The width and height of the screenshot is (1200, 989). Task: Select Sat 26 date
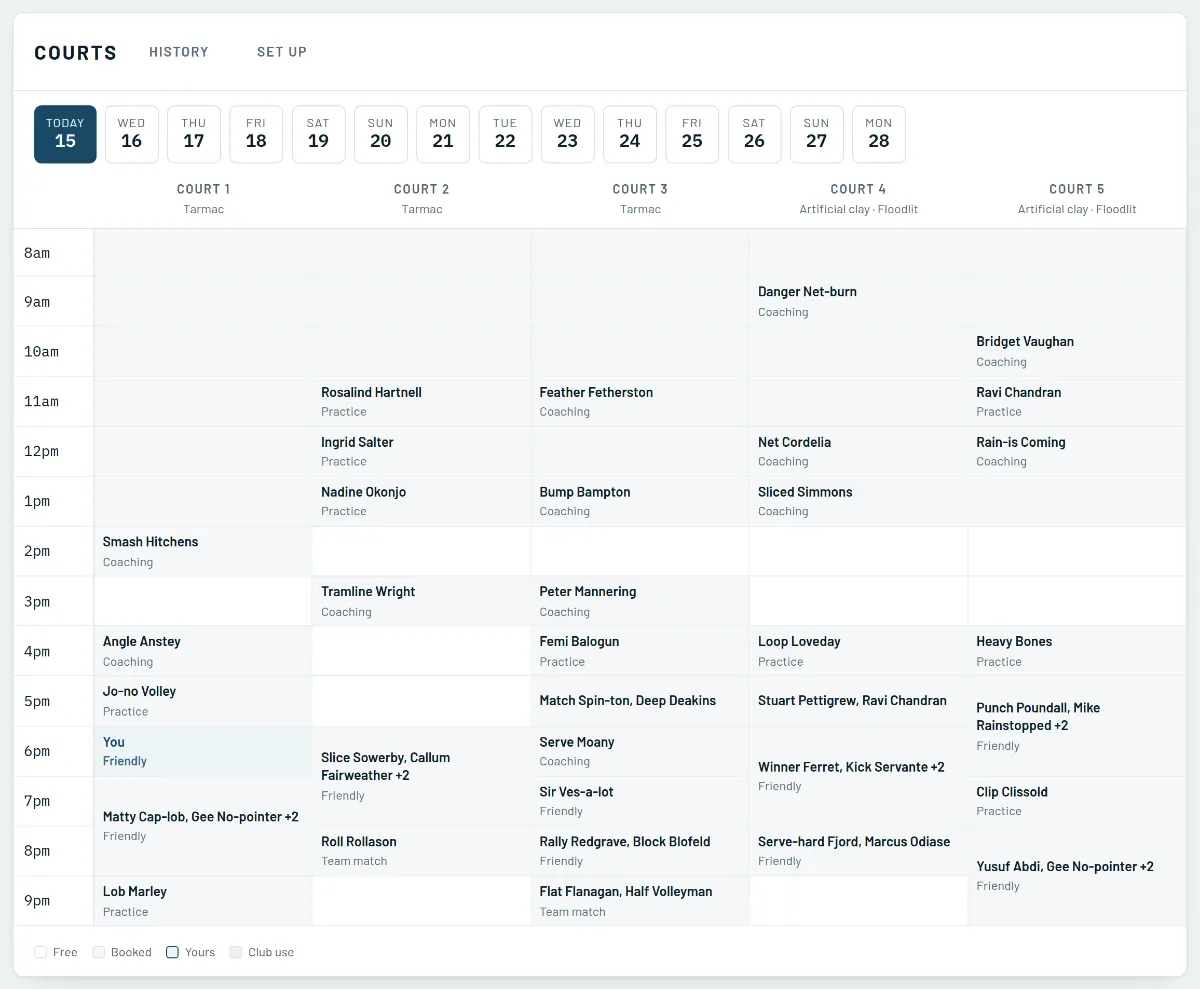pos(754,134)
